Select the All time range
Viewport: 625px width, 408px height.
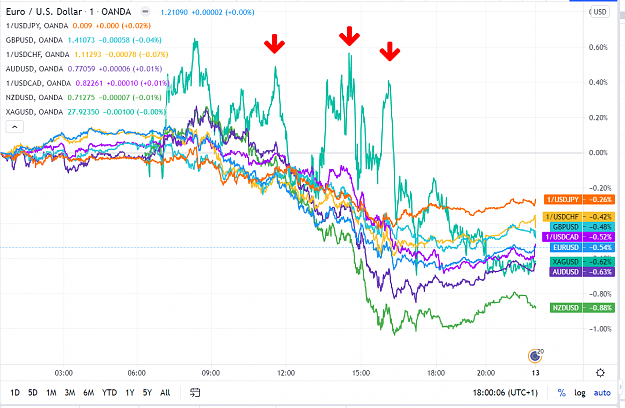click(165, 393)
